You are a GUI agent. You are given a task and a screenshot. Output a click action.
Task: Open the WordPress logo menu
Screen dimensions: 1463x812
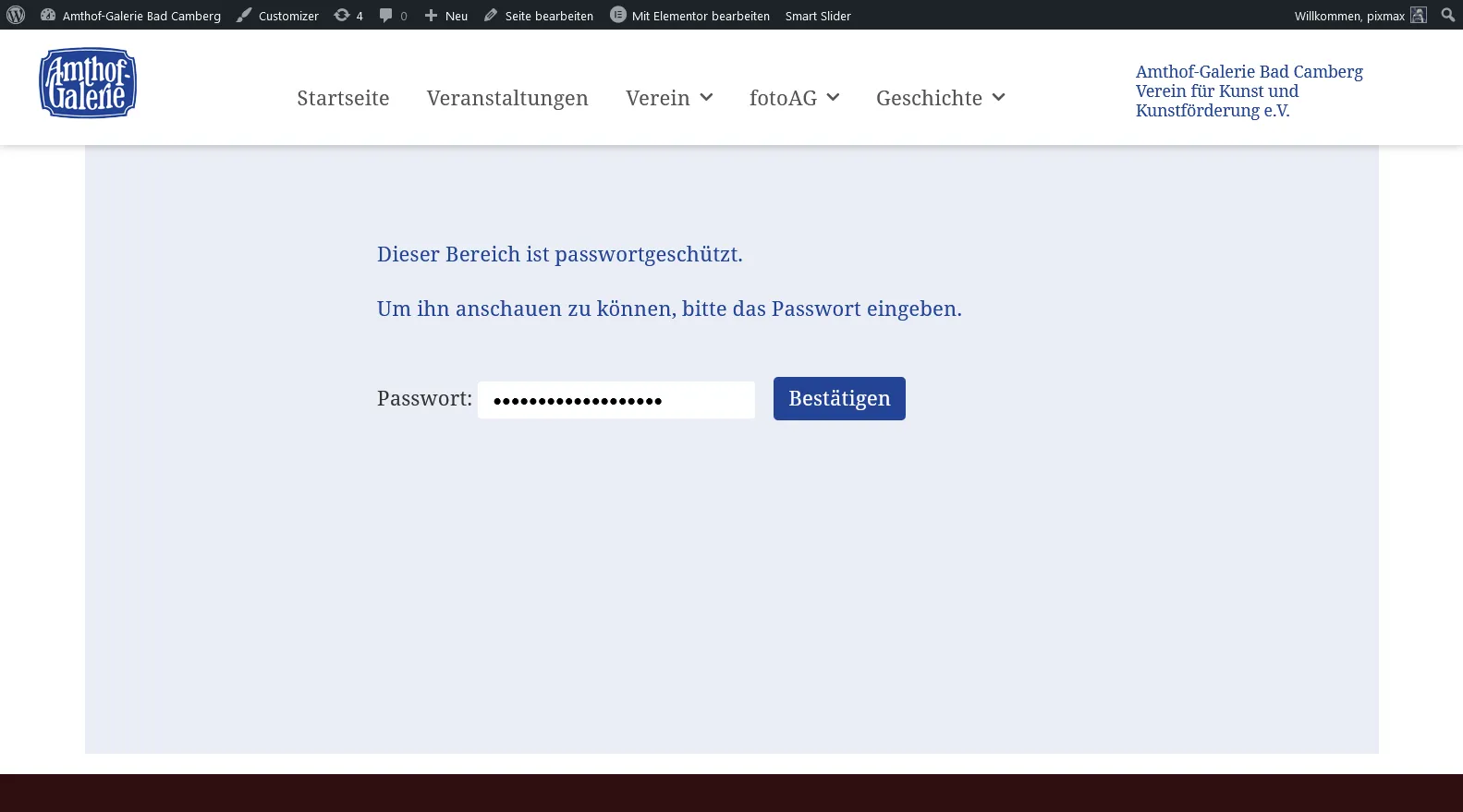16,15
